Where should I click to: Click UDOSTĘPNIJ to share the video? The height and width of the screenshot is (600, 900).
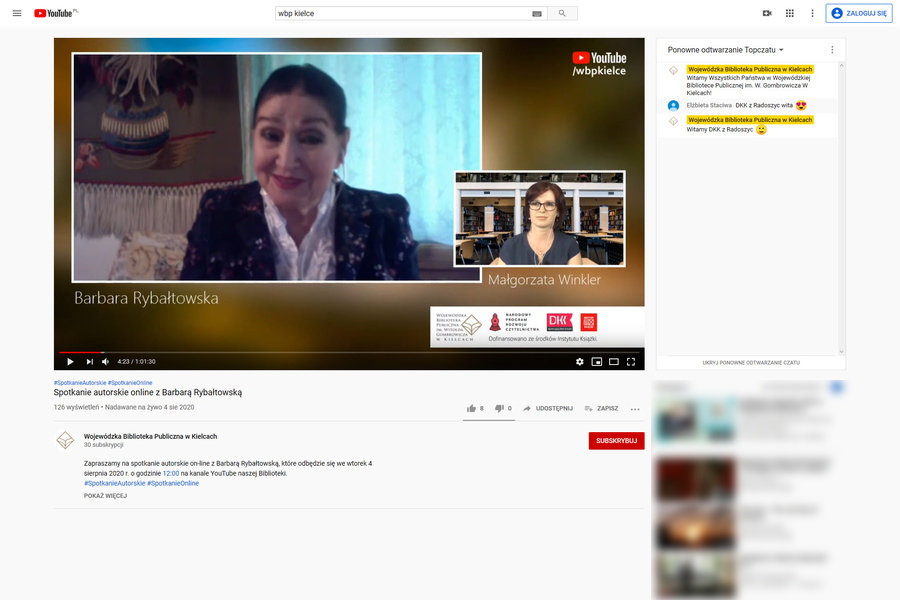[x=548, y=408]
